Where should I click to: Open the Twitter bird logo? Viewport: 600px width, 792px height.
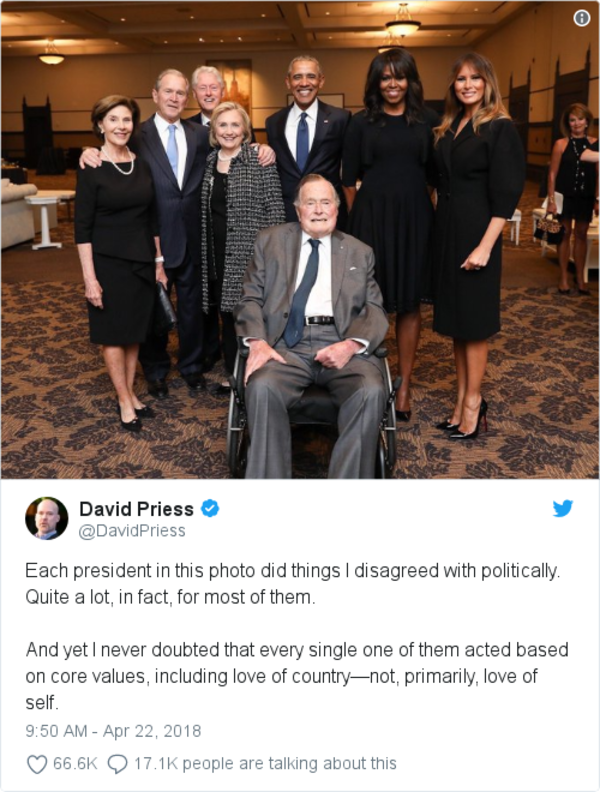click(x=563, y=508)
